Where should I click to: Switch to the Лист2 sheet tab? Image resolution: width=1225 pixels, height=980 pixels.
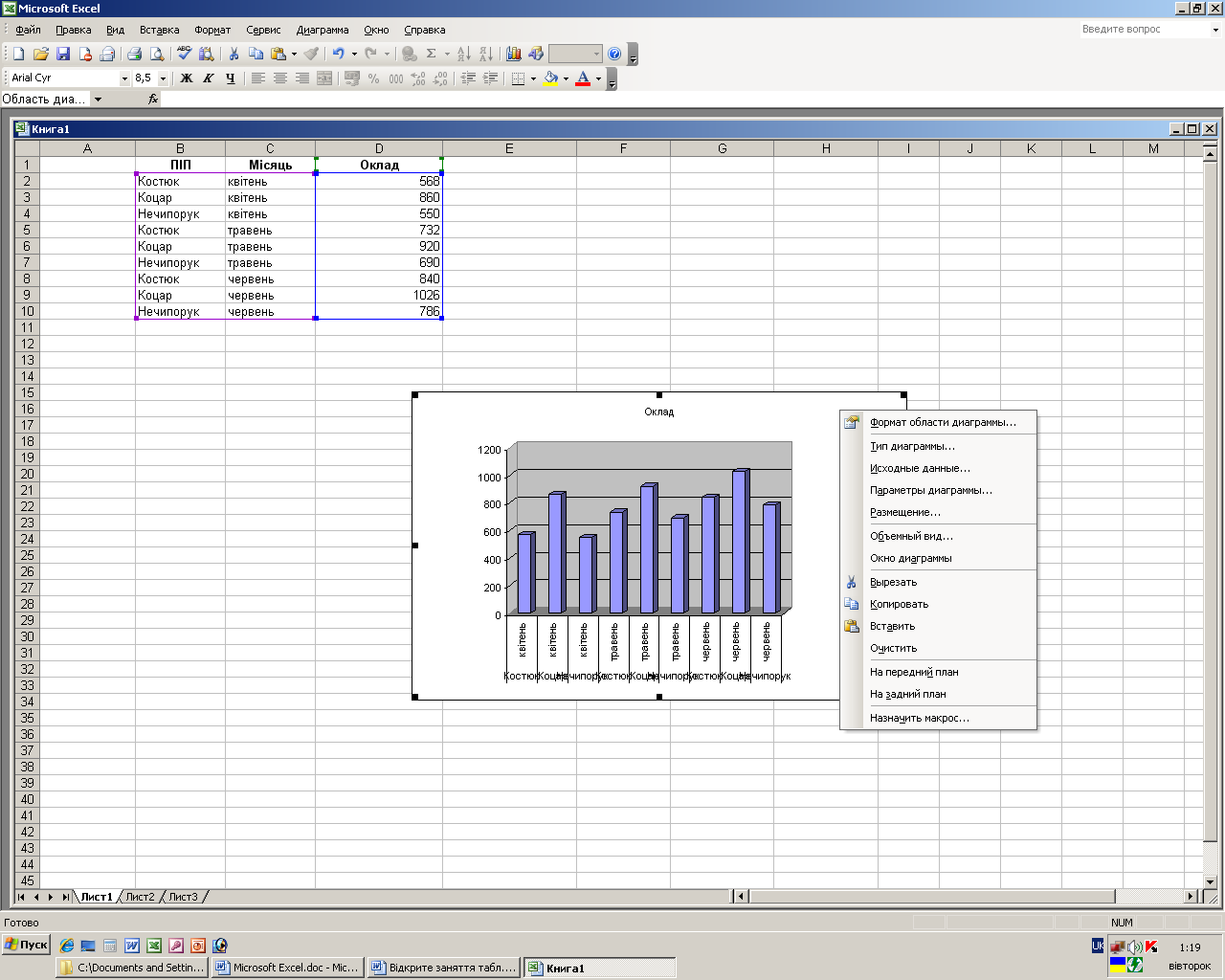140,897
